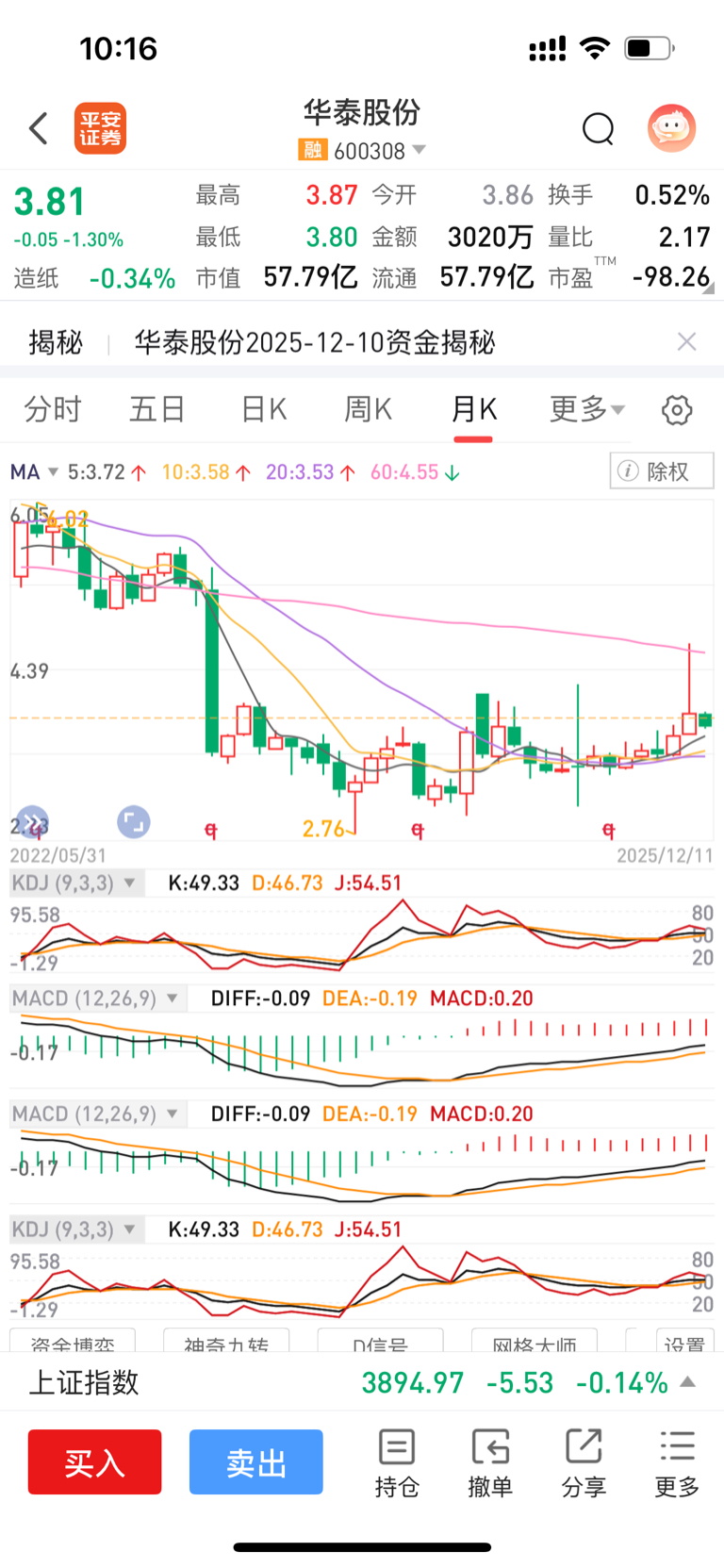This screenshot has height=1568, width=724.
Task: Switch to 五日 tab
Action: tap(157, 409)
